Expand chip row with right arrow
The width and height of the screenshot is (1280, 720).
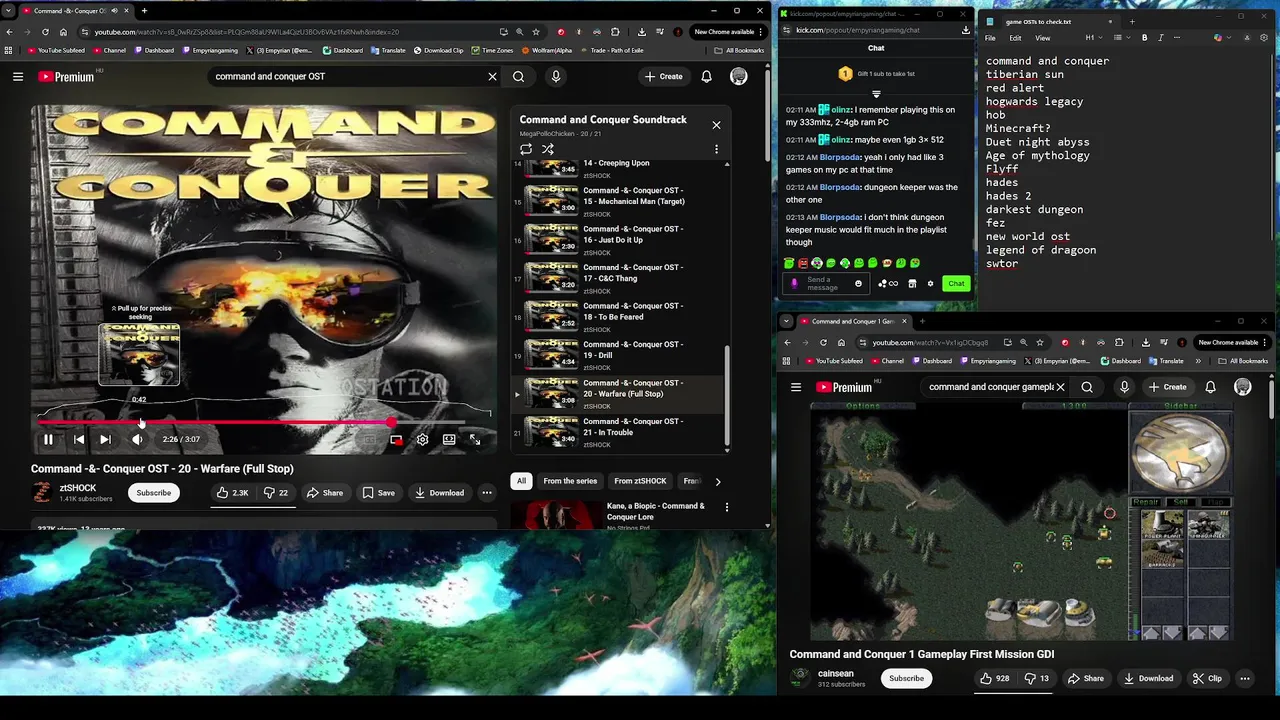[717, 481]
